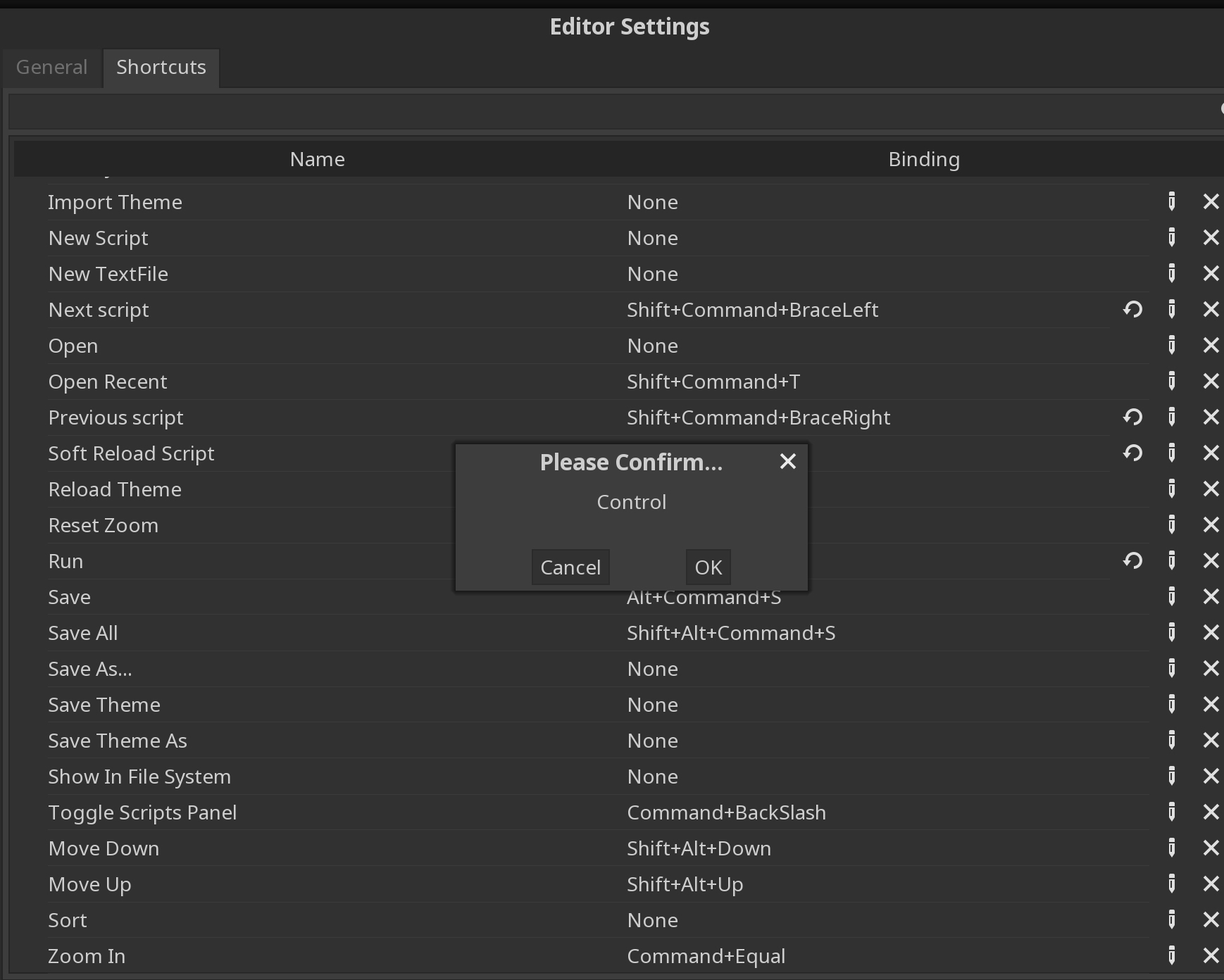Screen dimensions: 1224x980
Task: Clear the Import Theme binding
Action: pos(1211,201)
